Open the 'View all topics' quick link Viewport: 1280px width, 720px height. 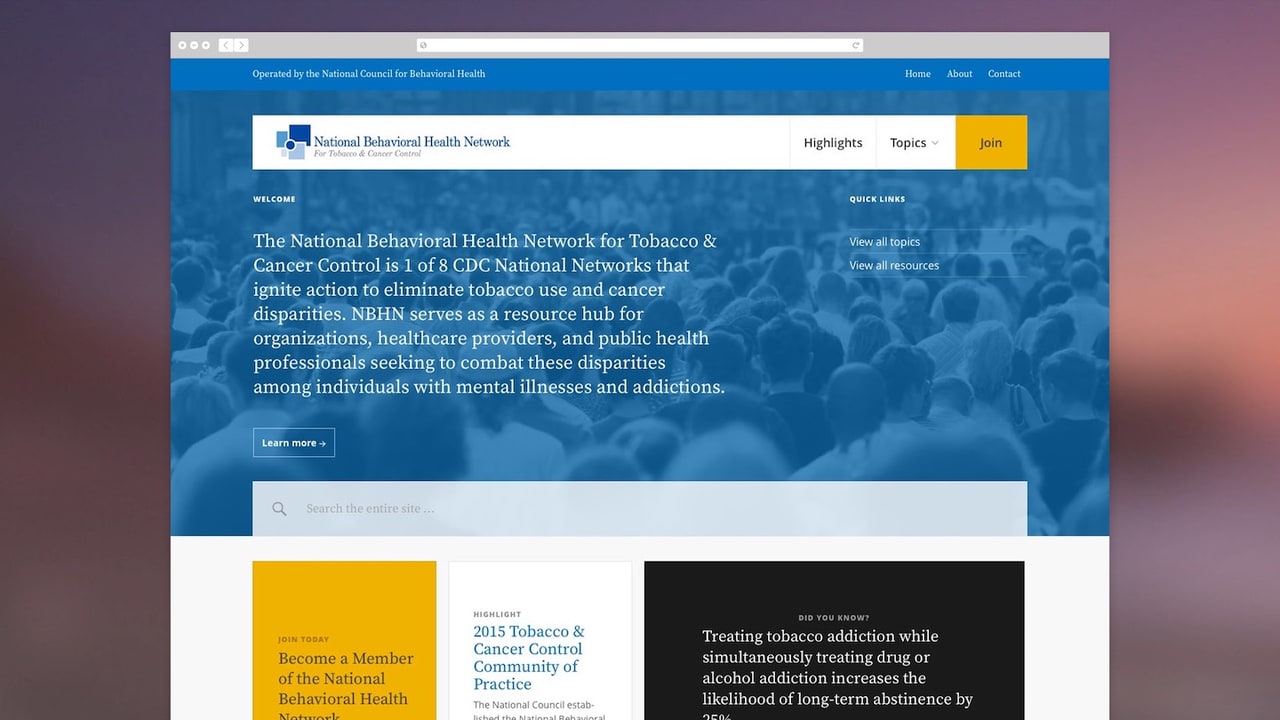pos(885,242)
